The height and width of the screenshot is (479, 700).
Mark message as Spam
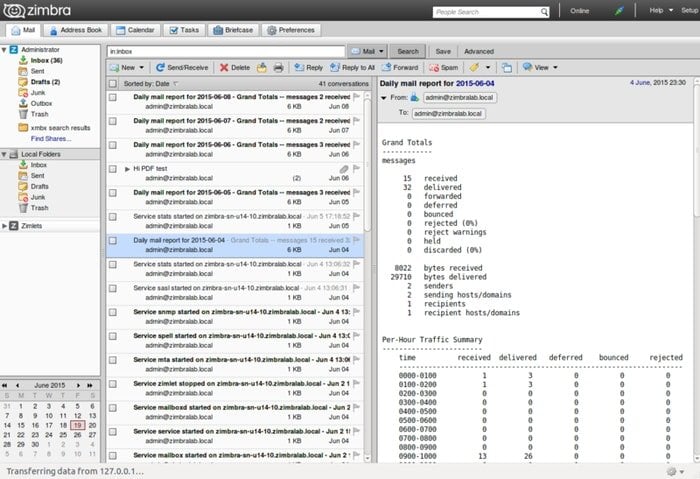pyautogui.click(x=443, y=67)
